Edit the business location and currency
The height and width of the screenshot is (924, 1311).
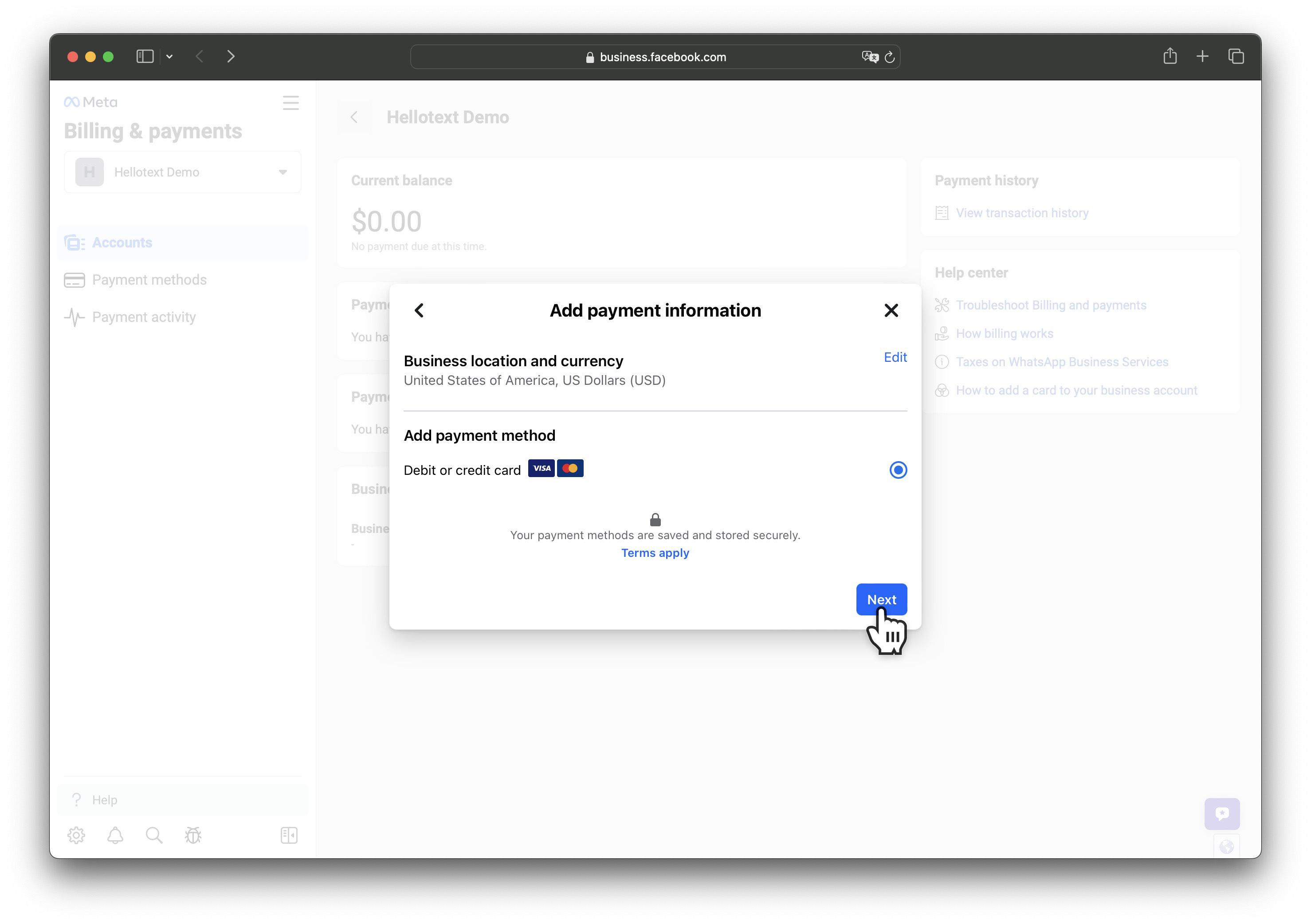tap(895, 357)
